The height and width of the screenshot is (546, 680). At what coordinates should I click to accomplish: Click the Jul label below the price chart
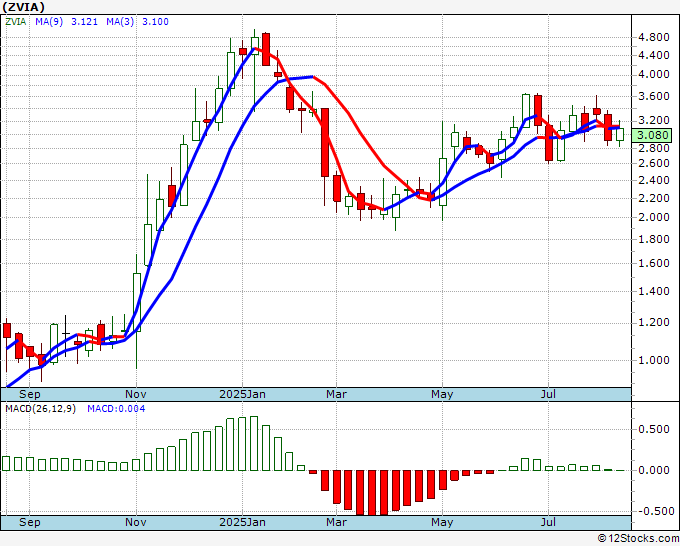[548, 522]
